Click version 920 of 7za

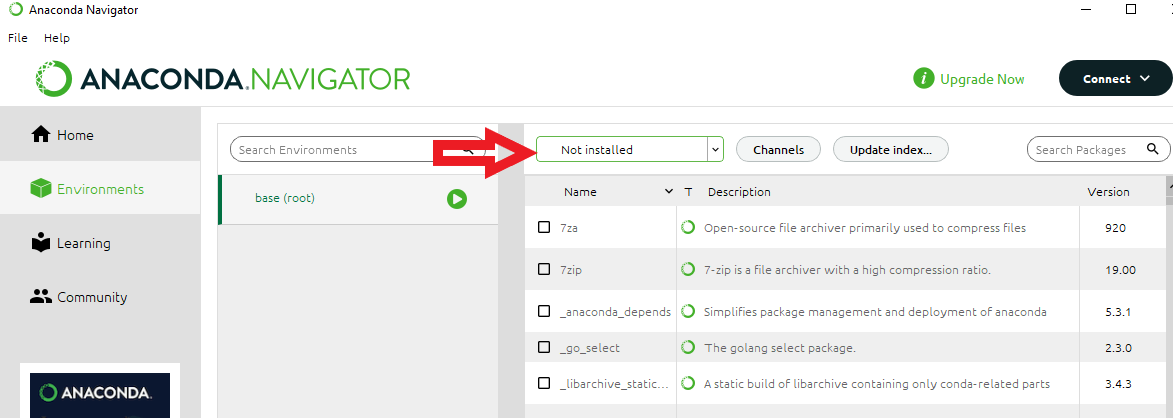1115,228
